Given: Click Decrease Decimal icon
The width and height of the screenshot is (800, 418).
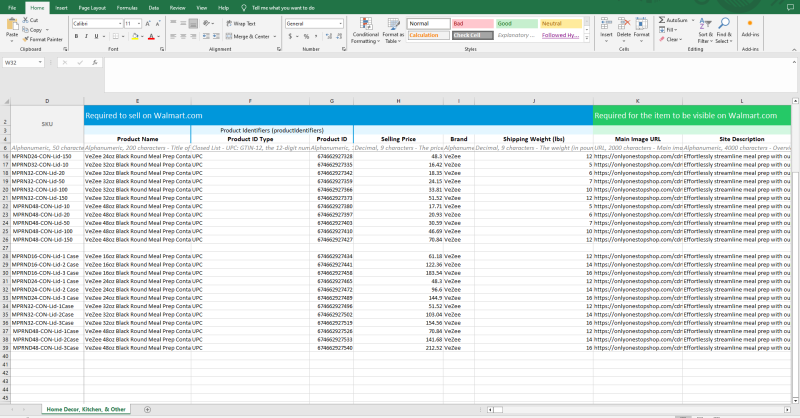Looking at the screenshot, I should coord(339,36).
